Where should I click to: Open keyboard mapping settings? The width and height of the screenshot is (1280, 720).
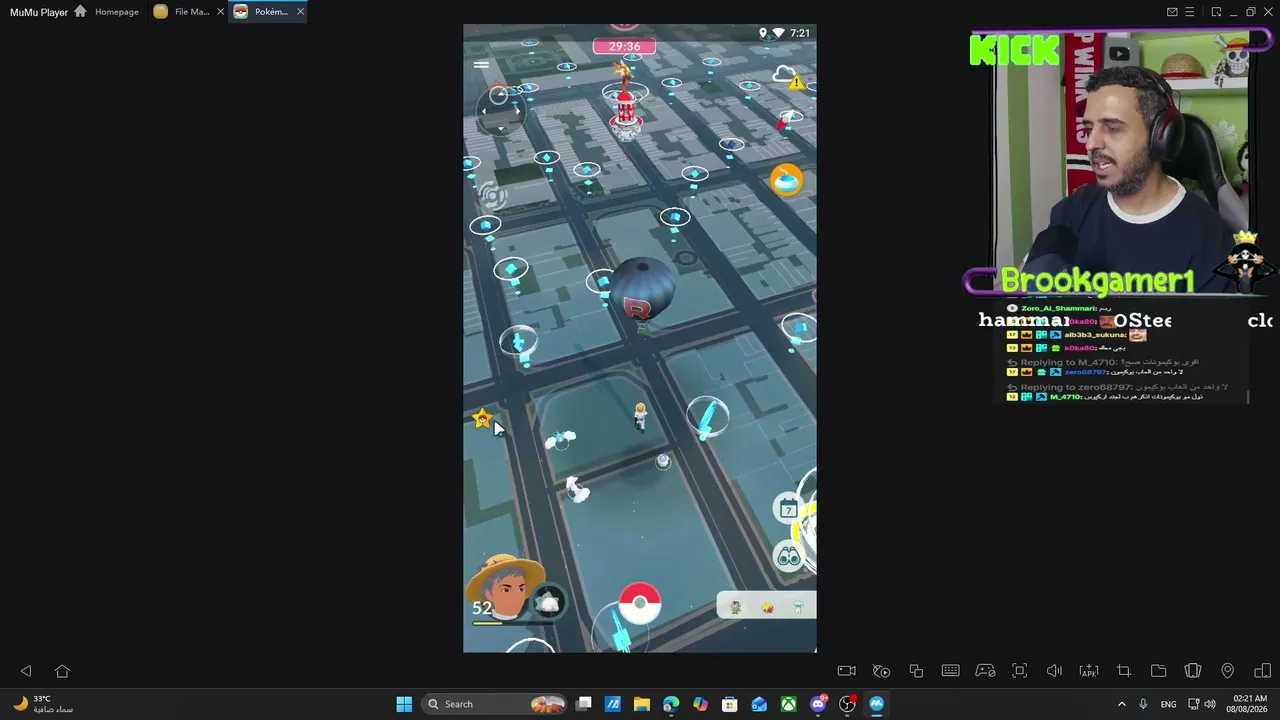[x=950, y=671]
